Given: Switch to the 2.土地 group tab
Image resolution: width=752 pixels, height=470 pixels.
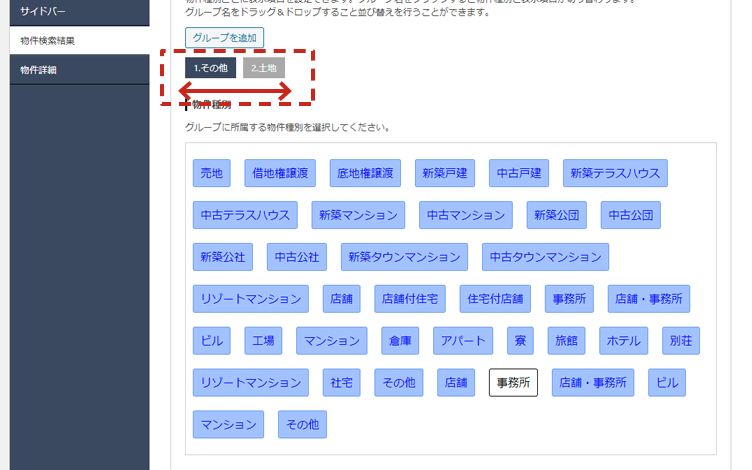Looking at the screenshot, I should (x=264, y=68).
